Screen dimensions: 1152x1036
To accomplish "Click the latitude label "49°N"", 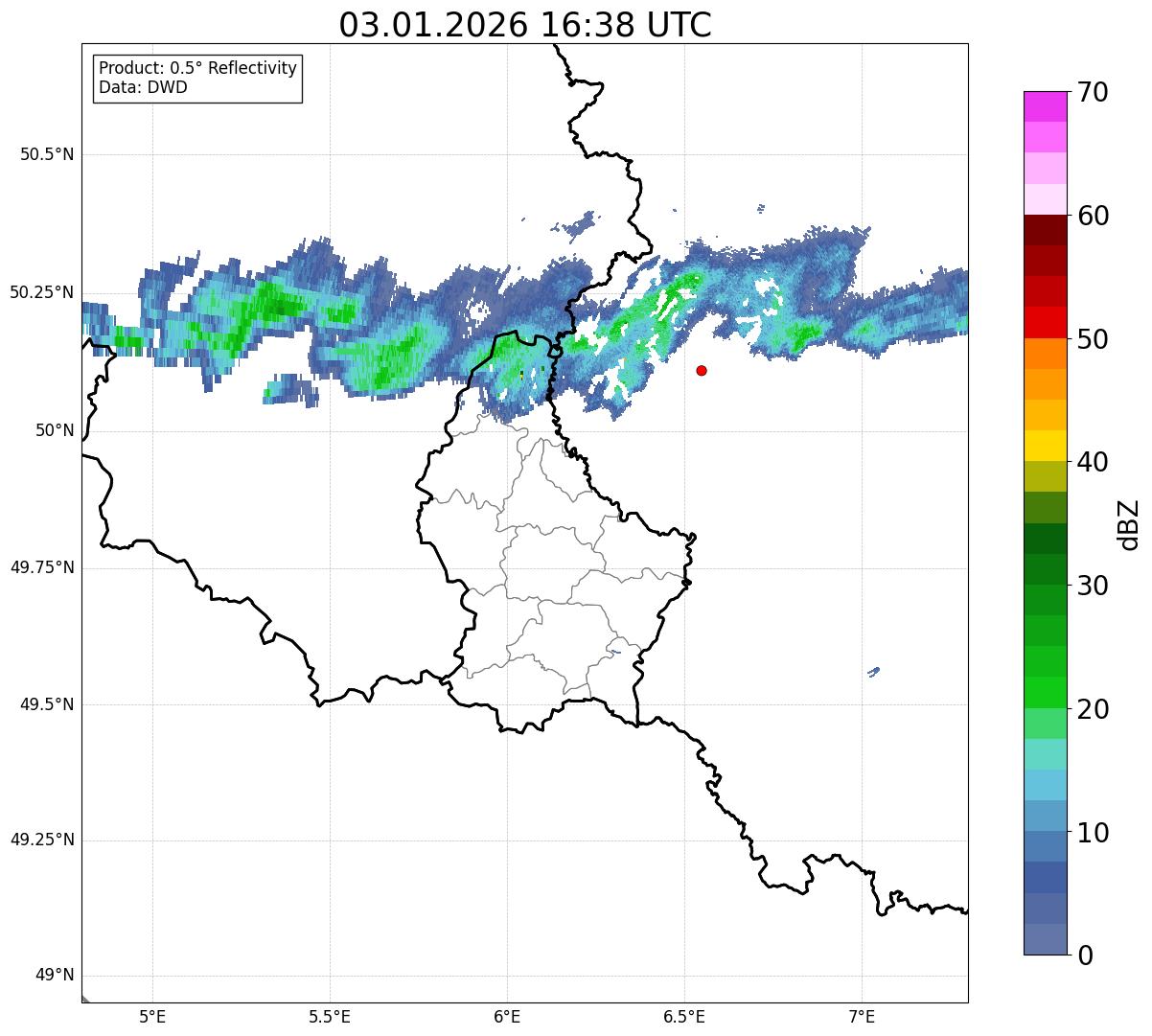I will [x=55, y=976].
